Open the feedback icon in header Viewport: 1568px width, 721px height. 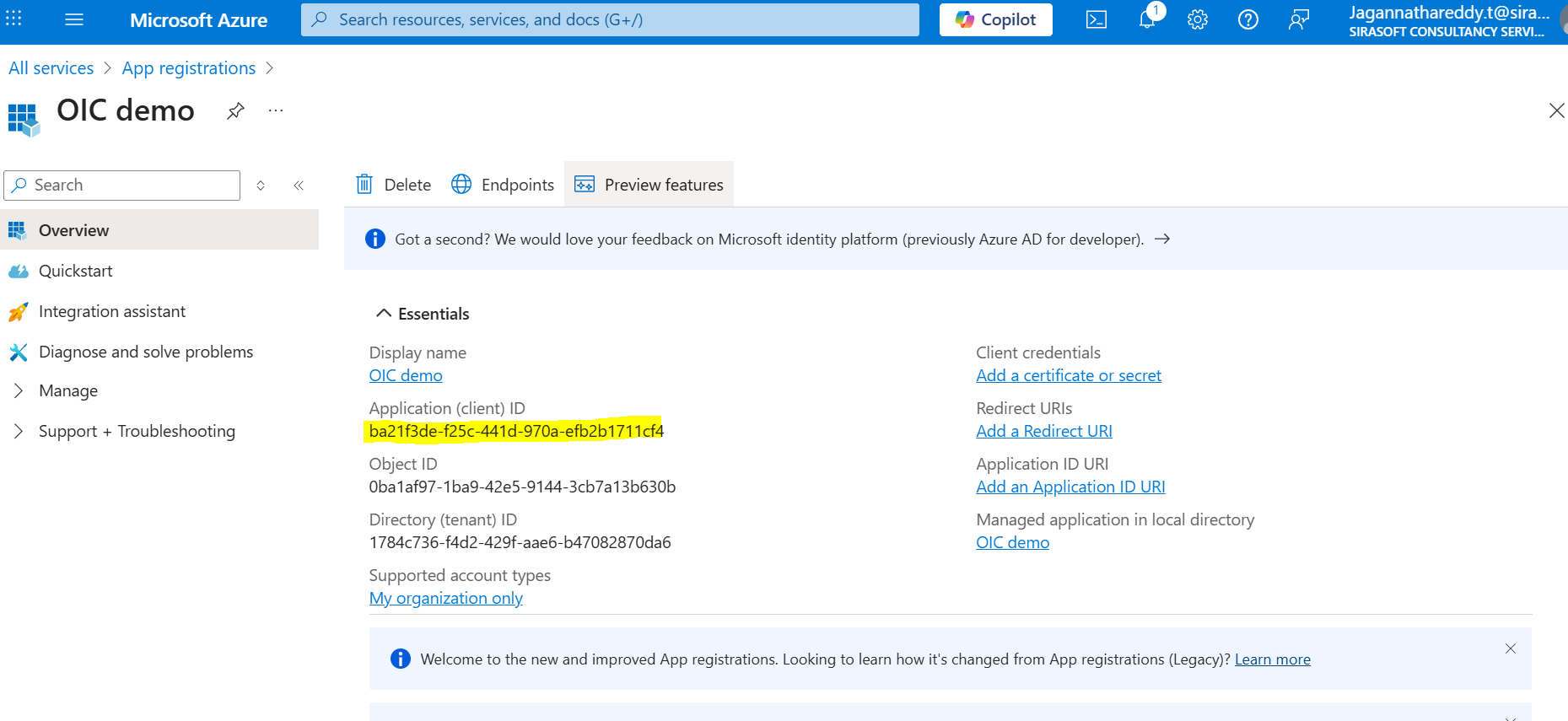1299,19
